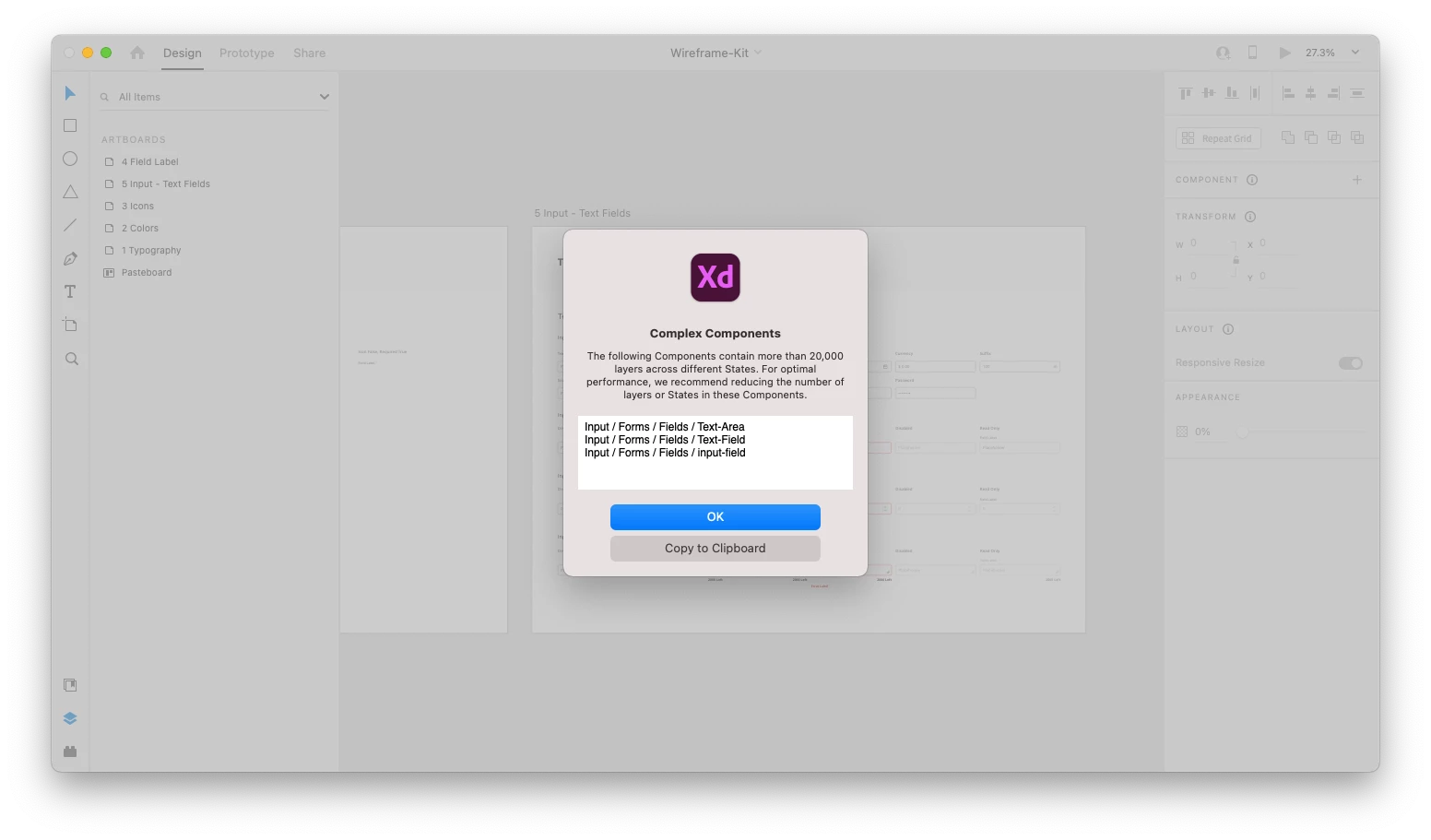Image resolution: width=1431 pixels, height=840 pixels.
Task: Click the Exclude overlap boolean icon
Action: pos(1357,137)
